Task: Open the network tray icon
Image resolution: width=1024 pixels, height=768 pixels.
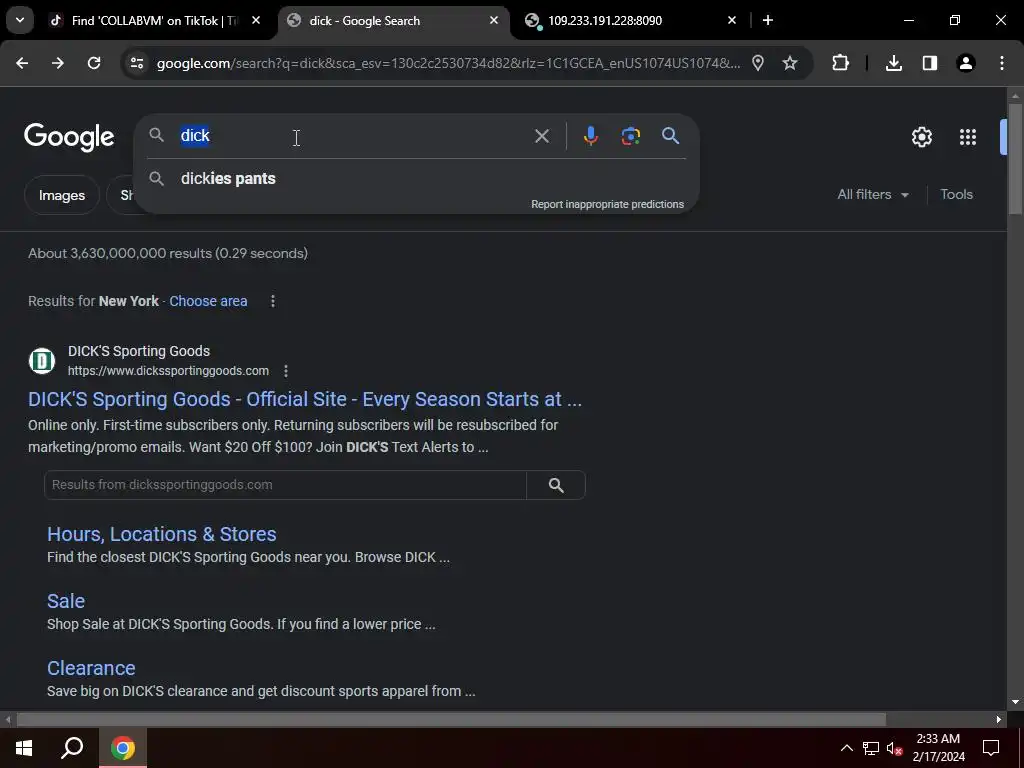Action: coord(871,748)
